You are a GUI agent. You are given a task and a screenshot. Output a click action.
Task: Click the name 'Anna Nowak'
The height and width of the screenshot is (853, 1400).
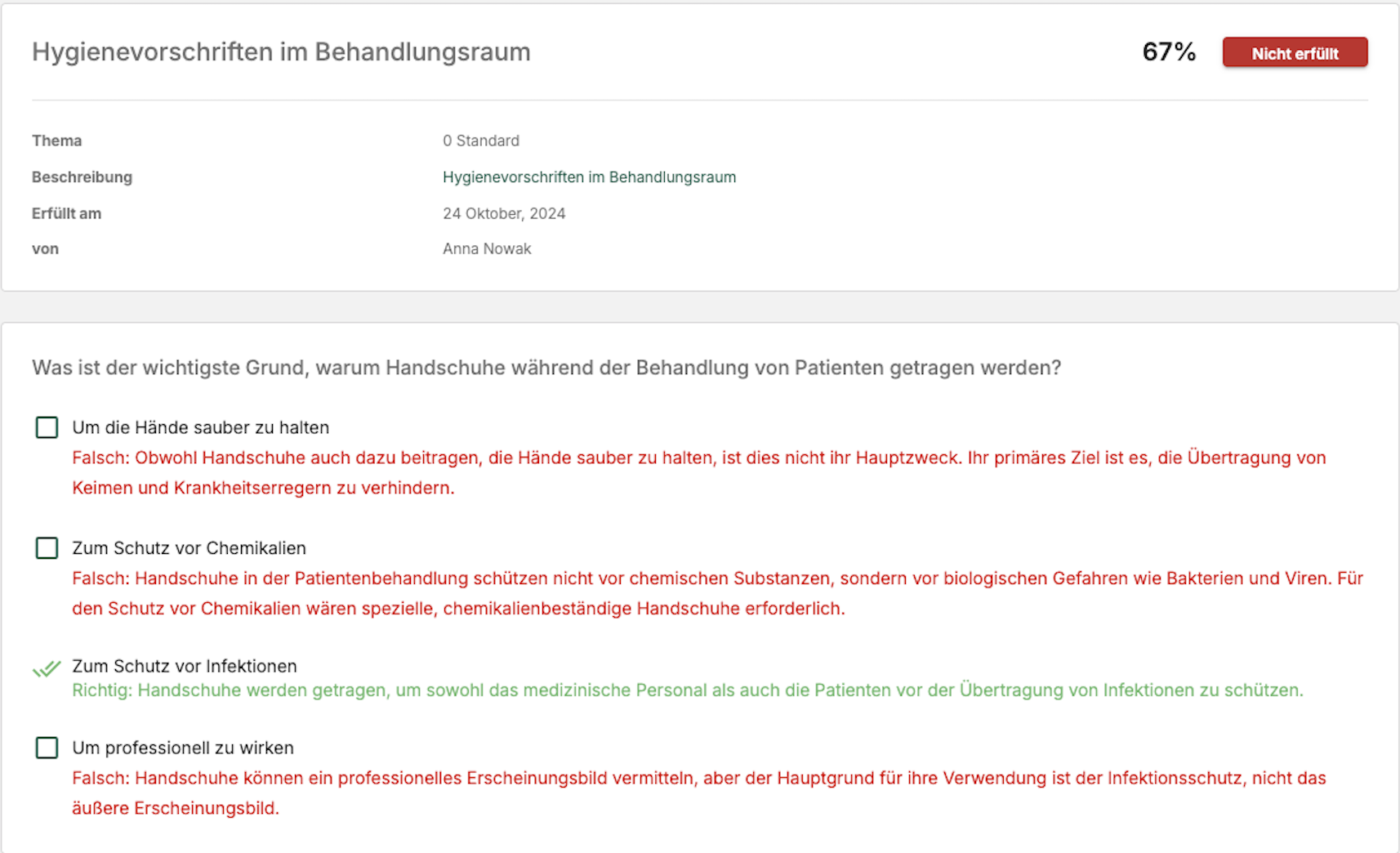[487, 248]
